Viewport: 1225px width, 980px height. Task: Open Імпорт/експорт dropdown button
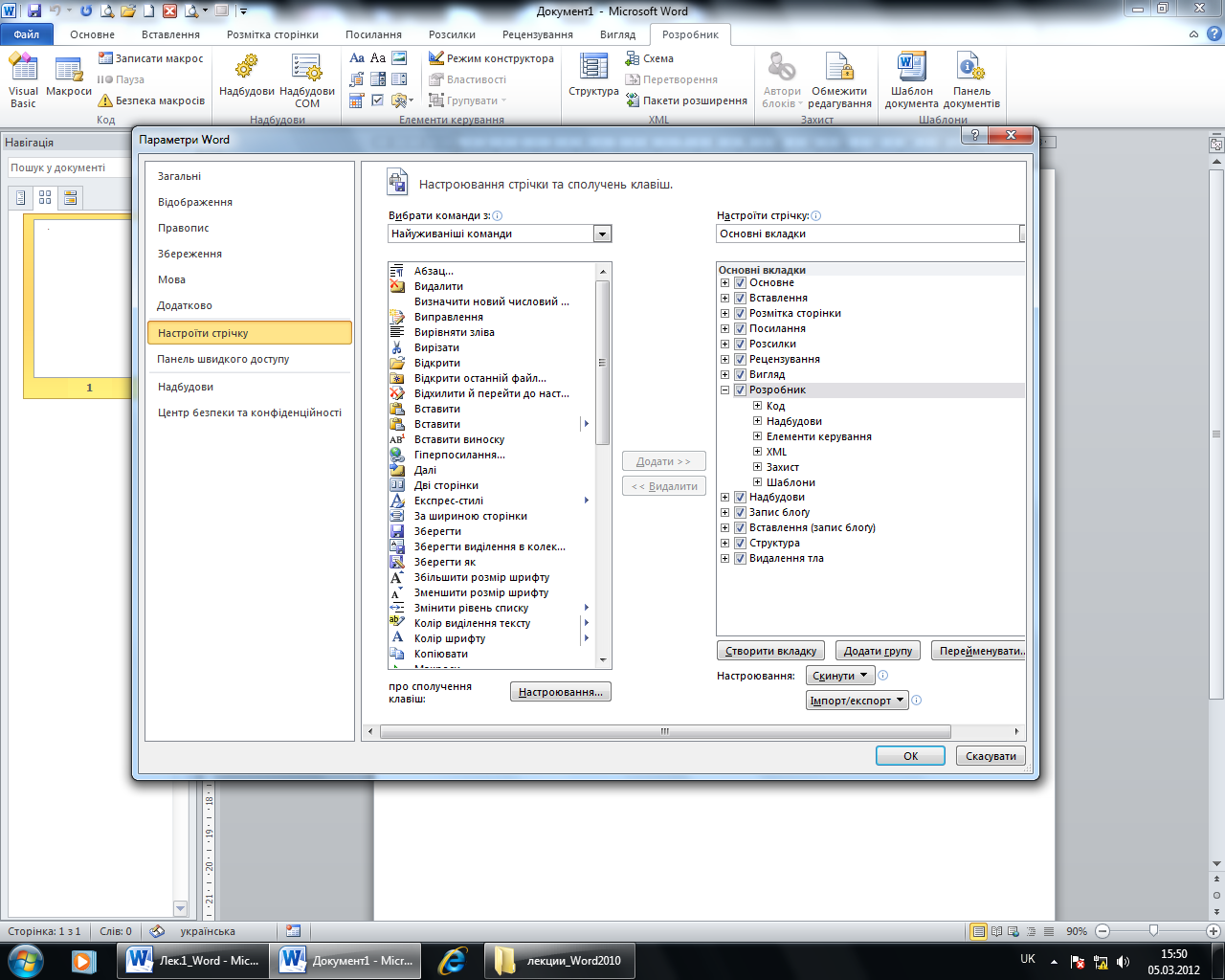click(x=857, y=701)
